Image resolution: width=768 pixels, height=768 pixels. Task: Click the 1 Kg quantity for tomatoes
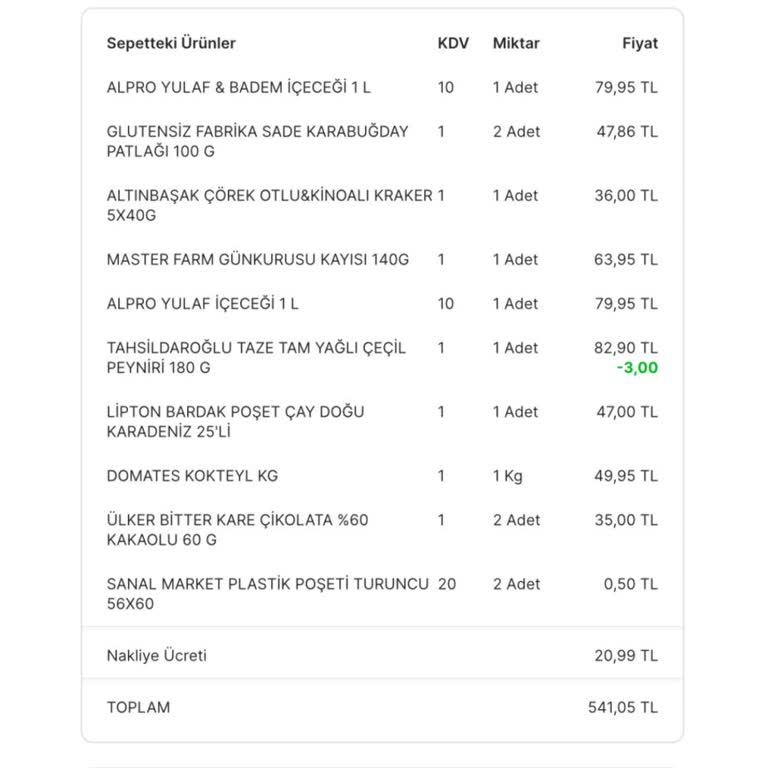(507, 476)
